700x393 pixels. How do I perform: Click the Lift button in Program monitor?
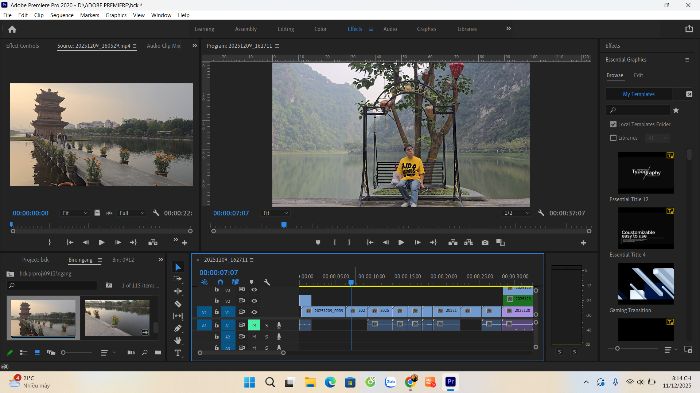coord(453,242)
